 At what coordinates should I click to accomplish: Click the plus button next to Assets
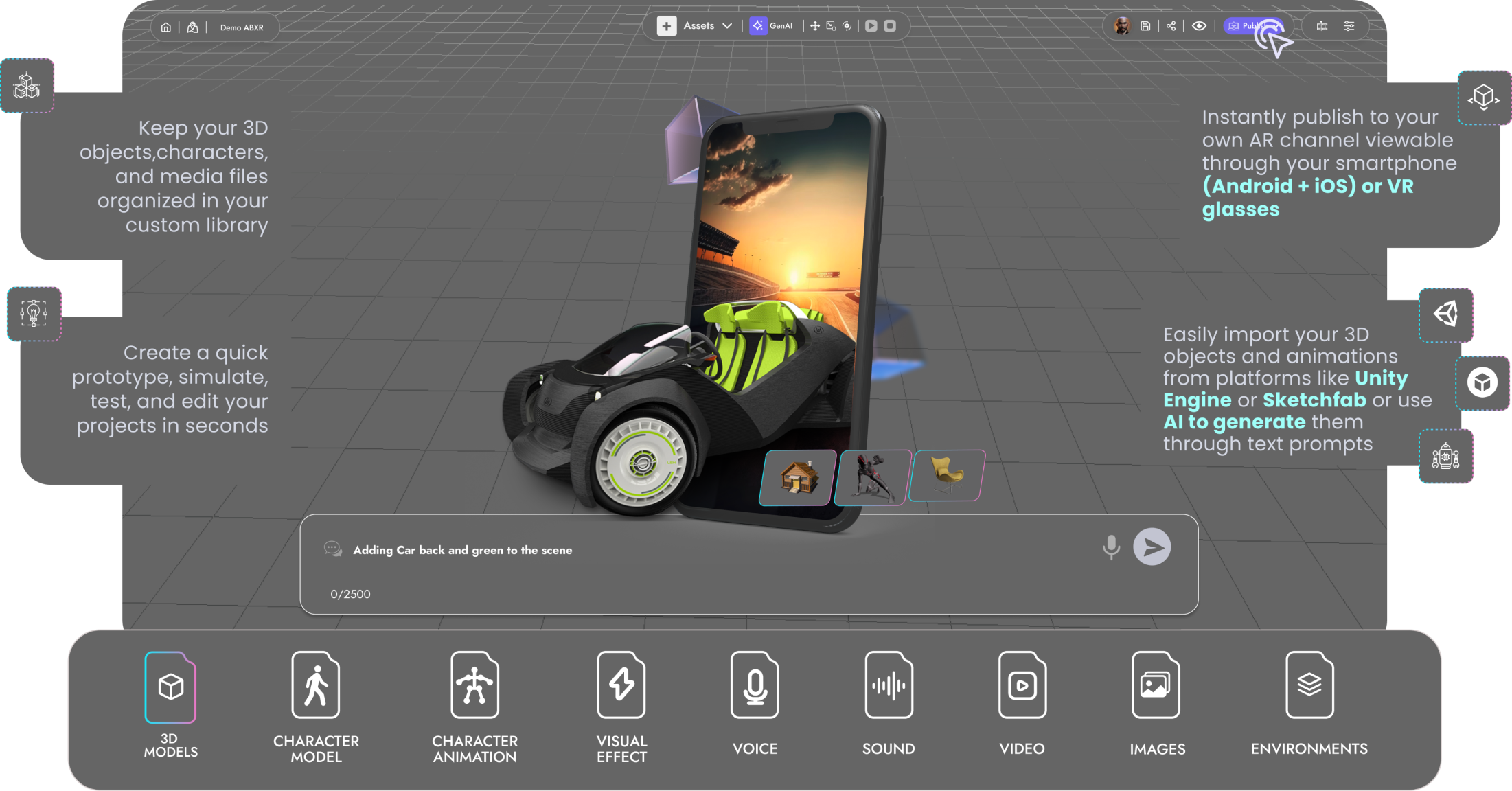click(666, 26)
